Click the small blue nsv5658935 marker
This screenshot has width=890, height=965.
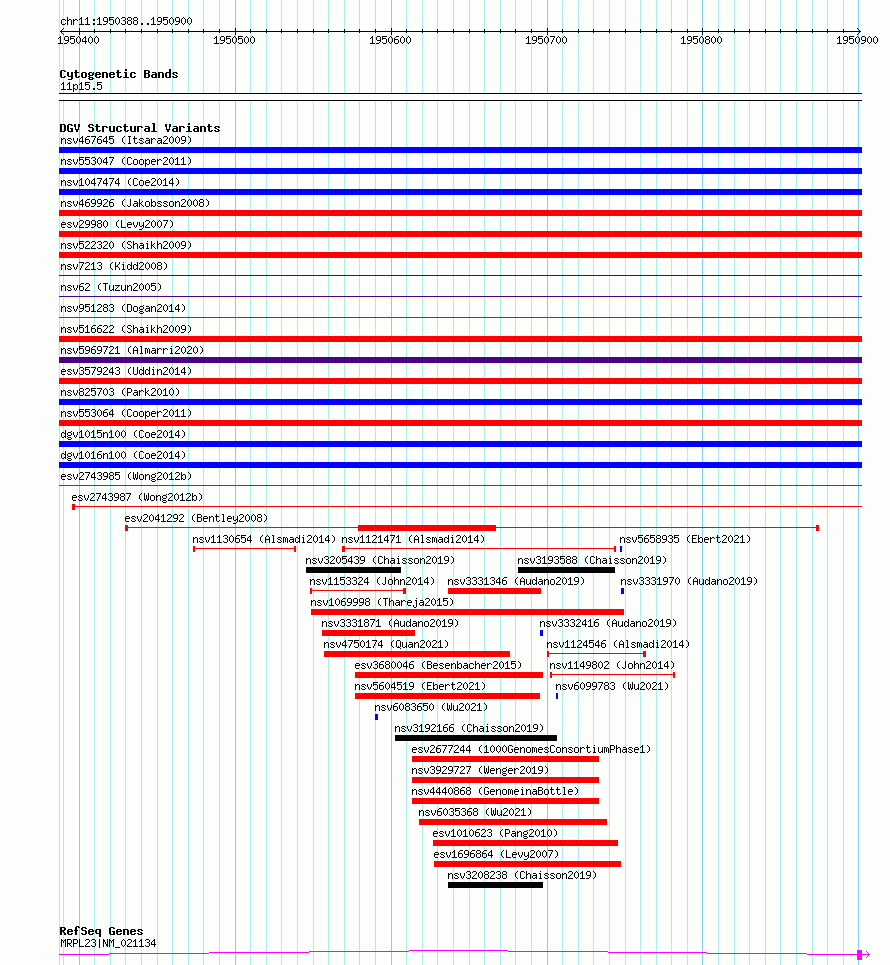(621, 549)
